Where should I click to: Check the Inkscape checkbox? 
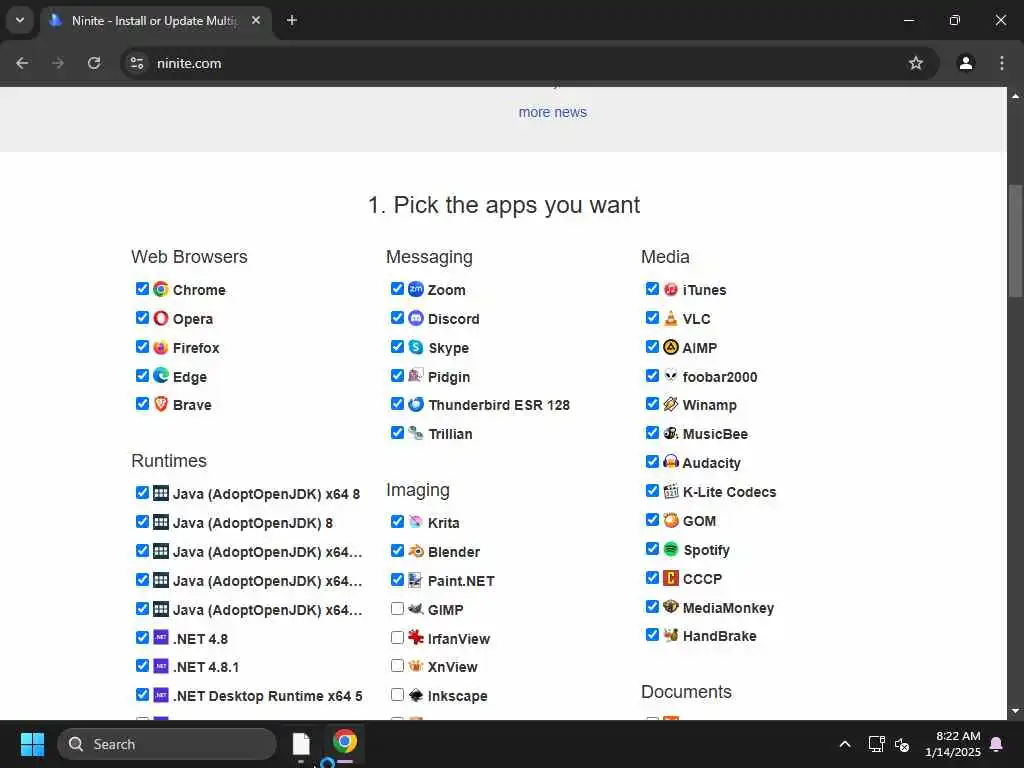tap(397, 694)
